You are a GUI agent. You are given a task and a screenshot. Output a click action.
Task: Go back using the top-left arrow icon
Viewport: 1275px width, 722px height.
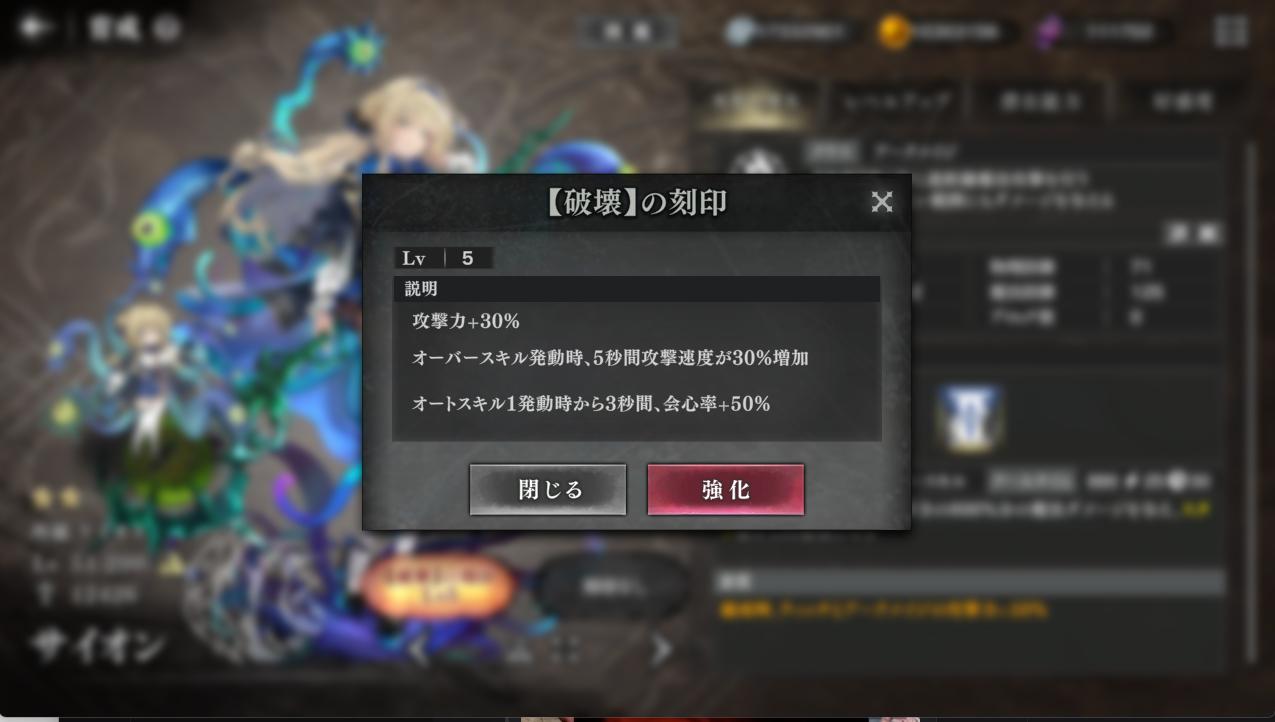35,28
